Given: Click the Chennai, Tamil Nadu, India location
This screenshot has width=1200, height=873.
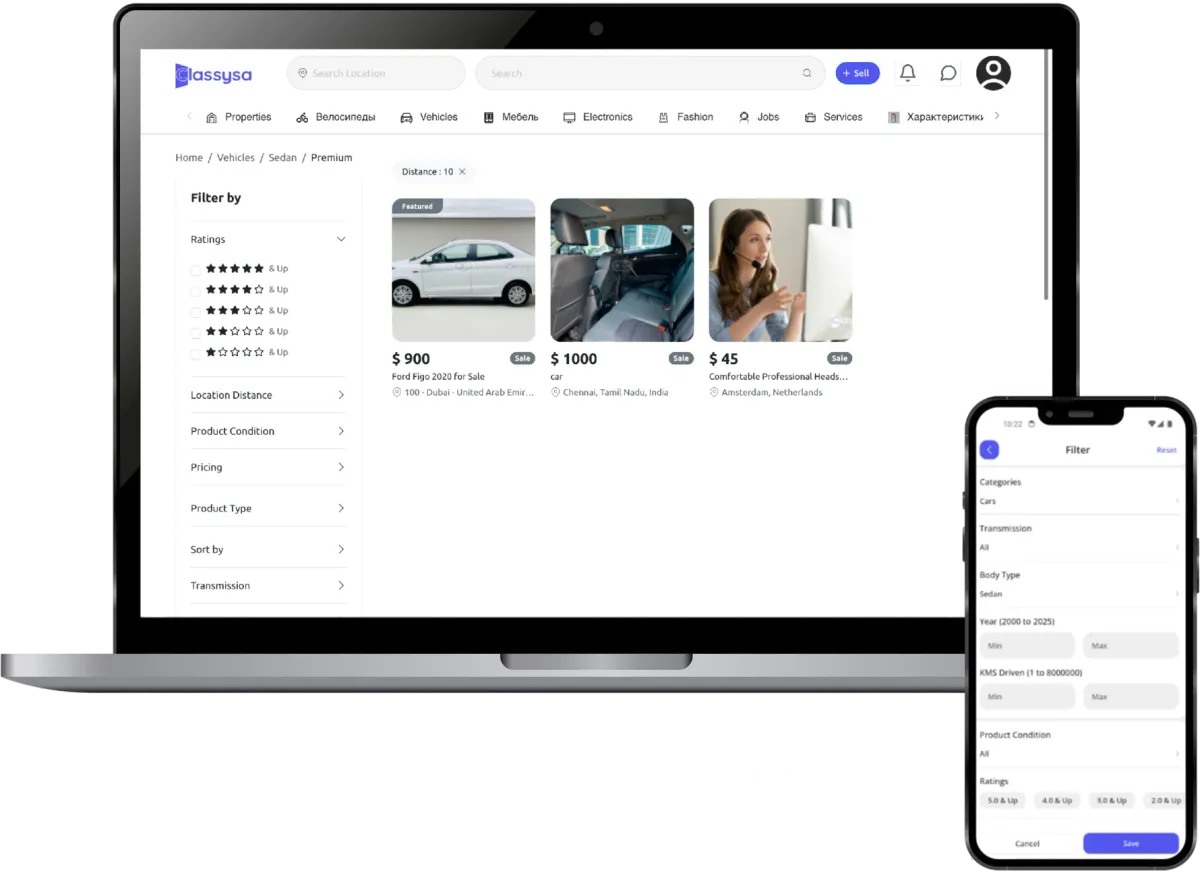Looking at the screenshot, I should [x=616, y=393].
